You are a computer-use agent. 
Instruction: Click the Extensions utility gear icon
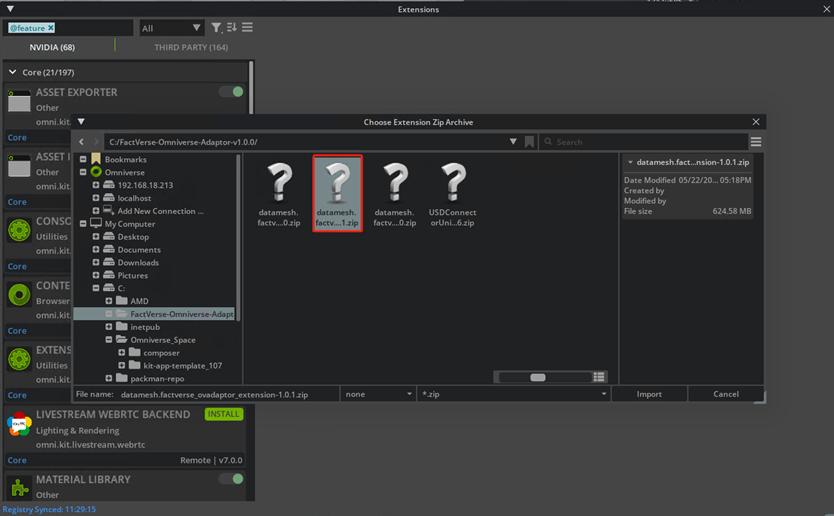(19, 359)
